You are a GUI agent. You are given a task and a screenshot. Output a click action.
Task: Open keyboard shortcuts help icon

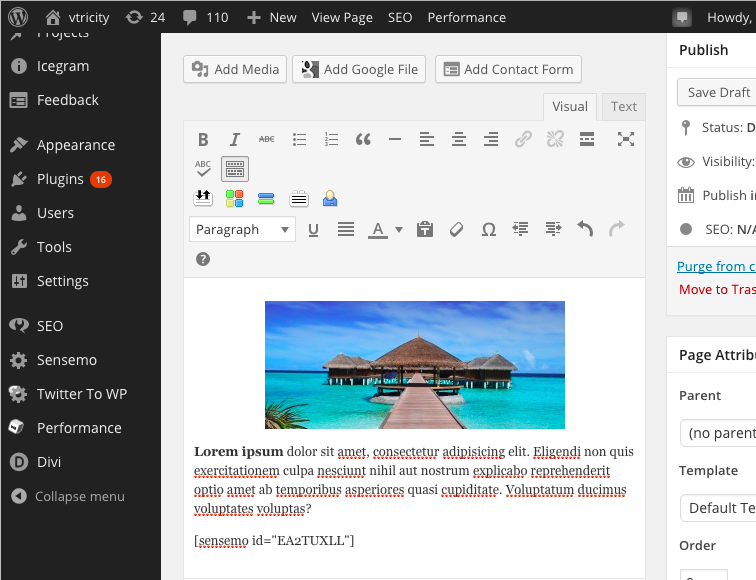203,259
